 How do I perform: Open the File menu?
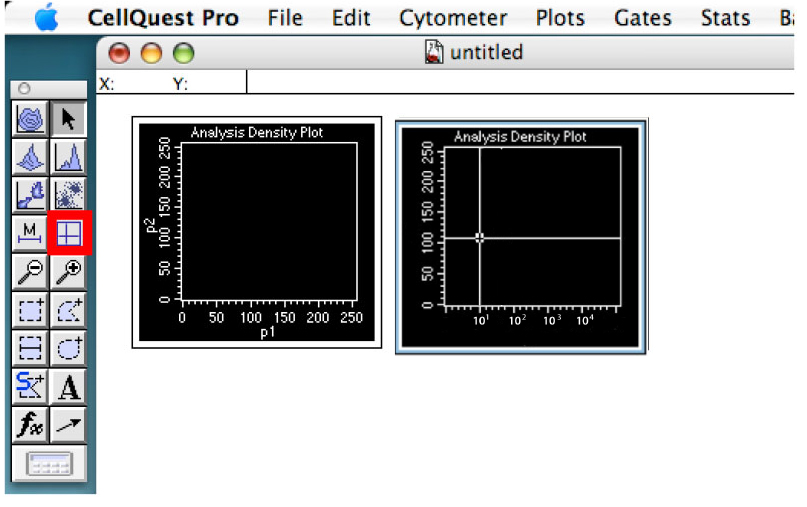[285, 18]
